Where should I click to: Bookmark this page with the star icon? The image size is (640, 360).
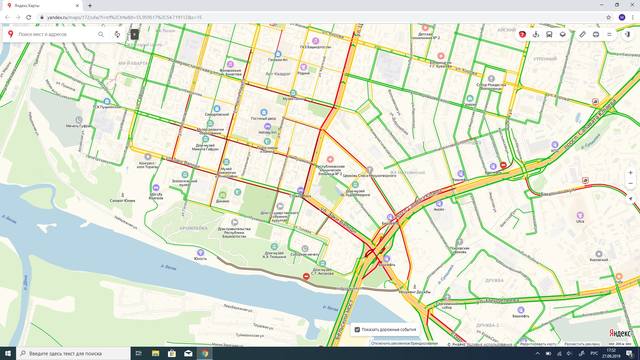(x=609, y=18)
